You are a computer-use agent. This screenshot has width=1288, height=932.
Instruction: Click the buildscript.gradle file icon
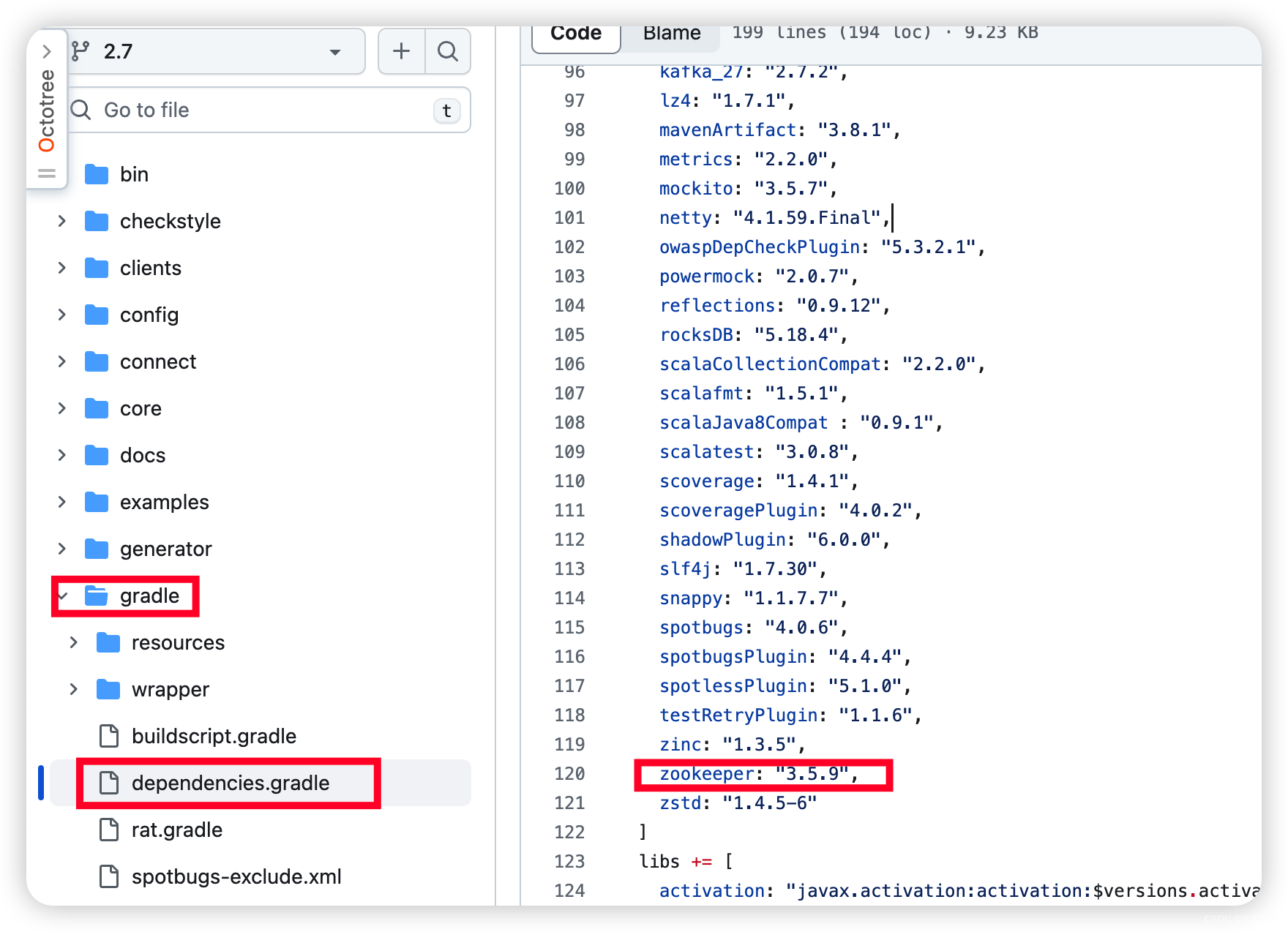109,736
